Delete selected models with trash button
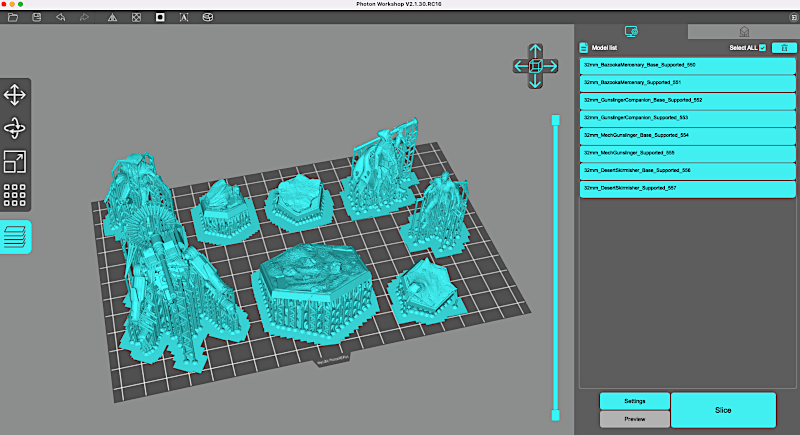Screen dimensions: 800x435 tap(784, 48)
